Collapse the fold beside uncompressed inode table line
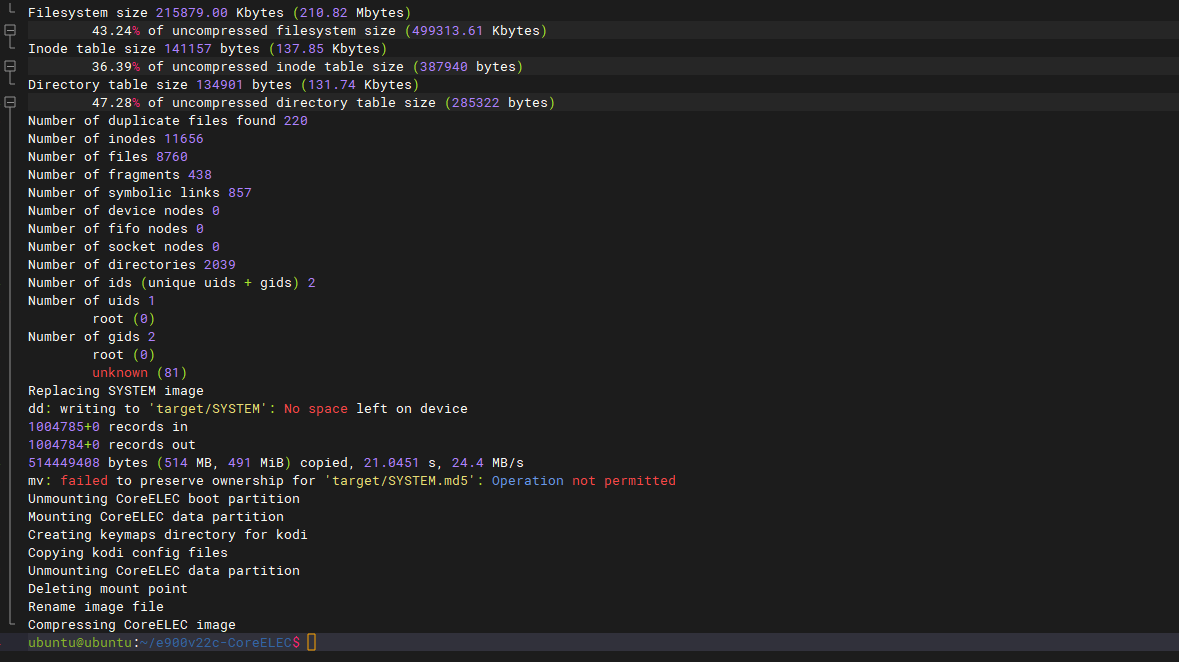 [x=10, y=67]
